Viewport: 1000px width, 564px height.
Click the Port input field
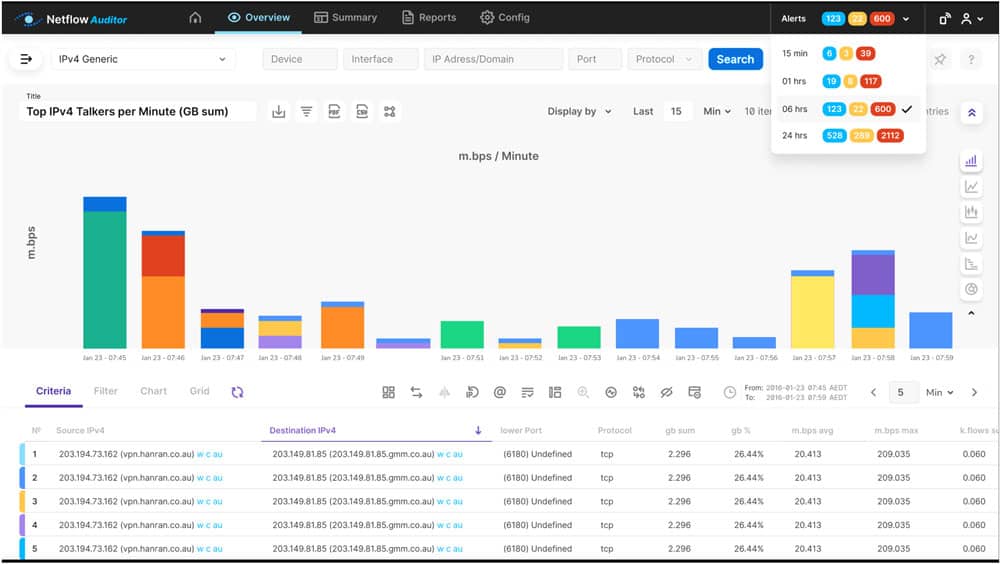coord(595,59)
